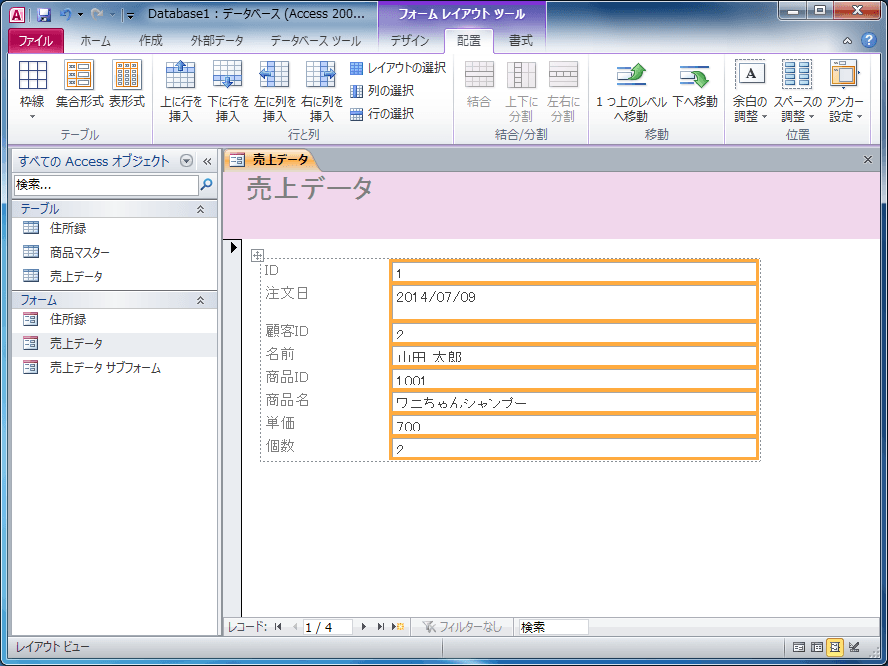Select the 売上データ サブフォーム form

point(114,368)
